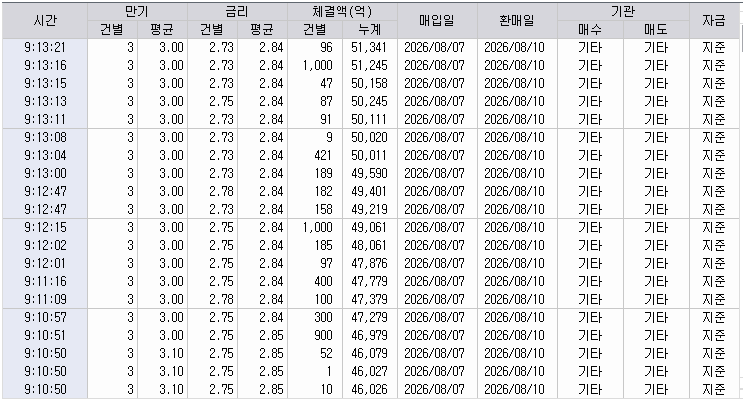Select cumulative amount 49,219

(369, 210)
